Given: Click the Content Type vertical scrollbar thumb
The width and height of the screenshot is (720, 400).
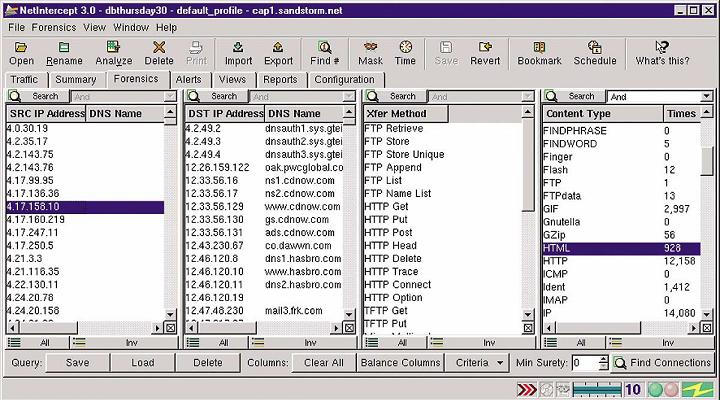Looking at the screenshot, I should [707, 161].
